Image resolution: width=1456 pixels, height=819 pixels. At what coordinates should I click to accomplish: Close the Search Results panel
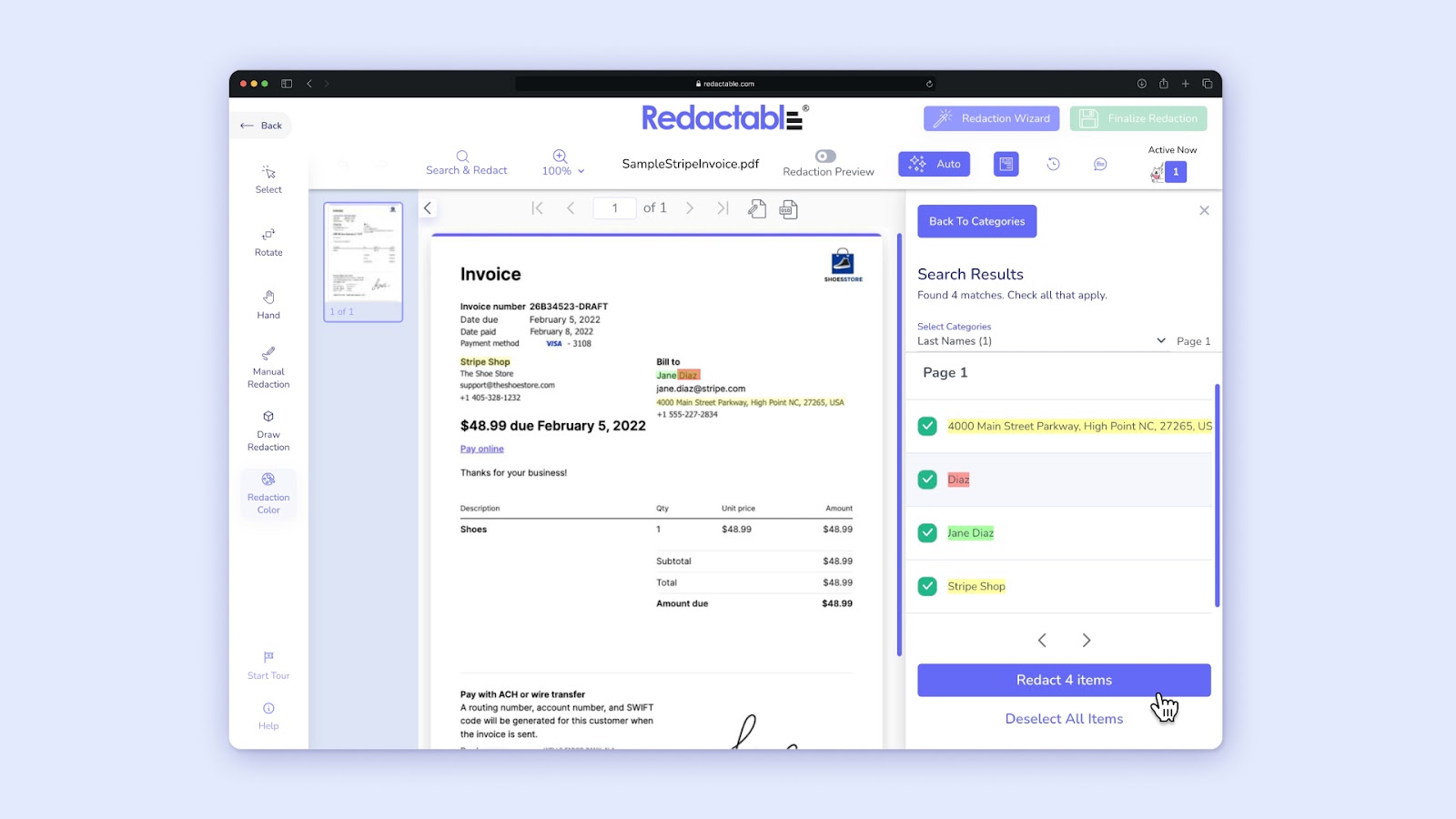click(1204, 210)
